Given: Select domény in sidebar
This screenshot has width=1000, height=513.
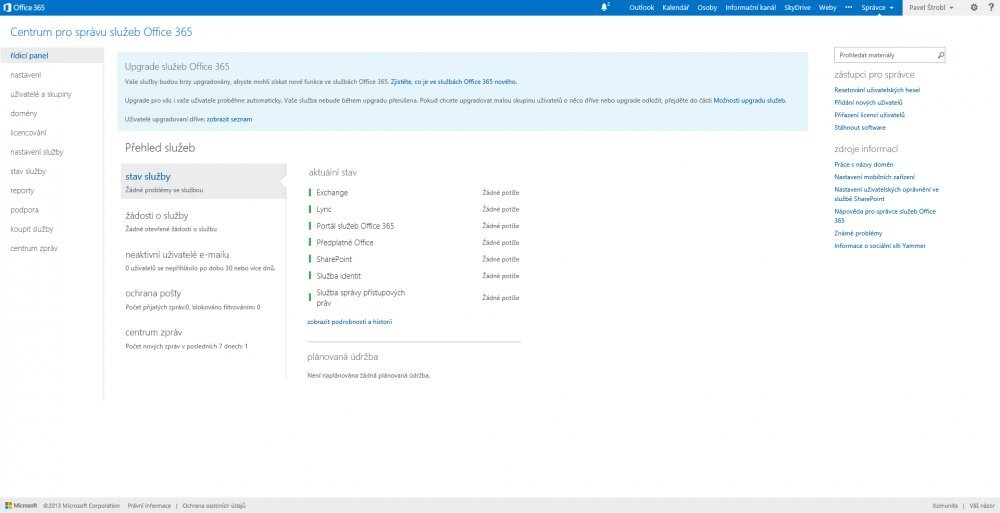Looking at the screenshot, I should tap(24, 113).
